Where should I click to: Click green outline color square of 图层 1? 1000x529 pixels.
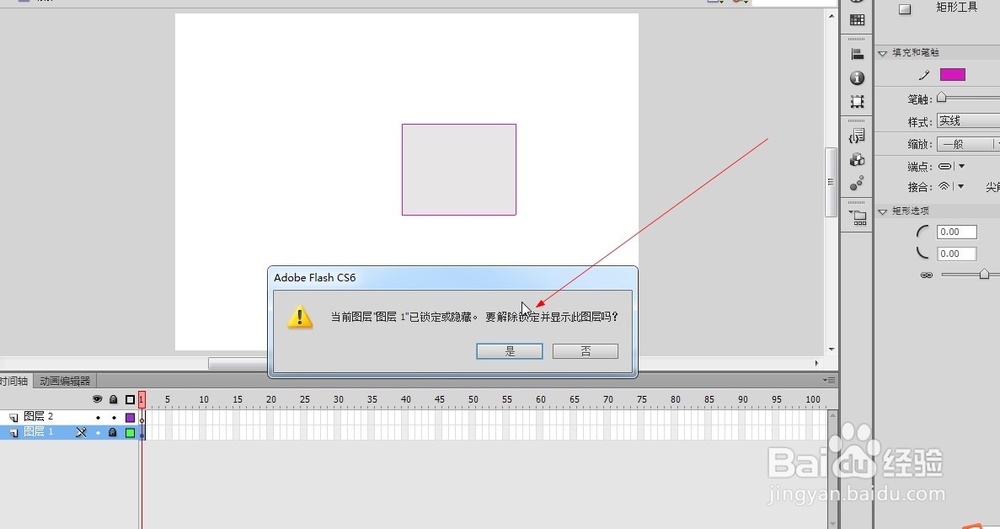point(130,433)
